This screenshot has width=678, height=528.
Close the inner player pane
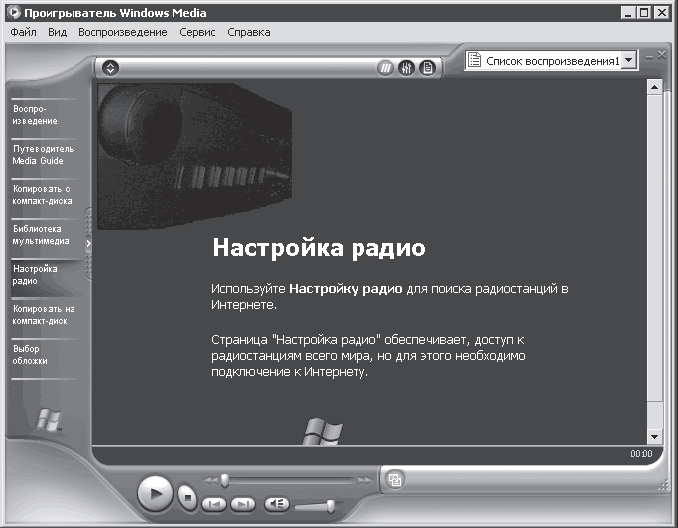pyautogui.click(x=662, y=55)
